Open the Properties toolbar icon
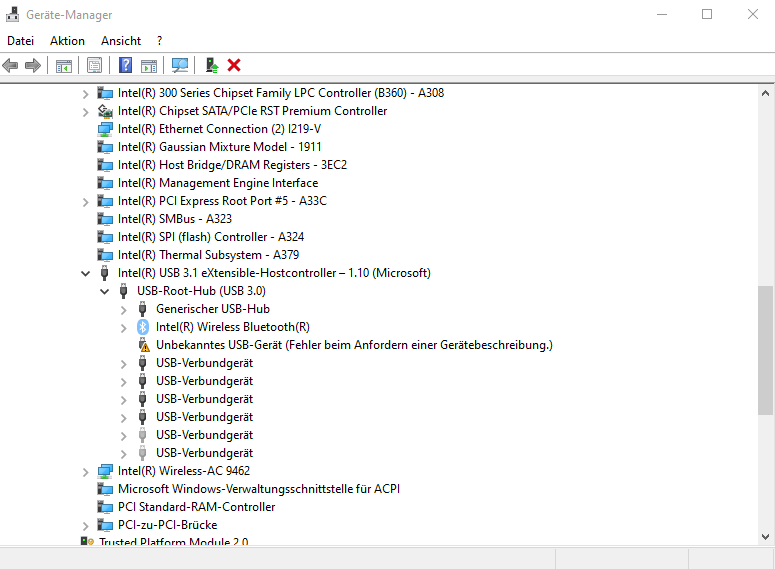The height and width of the screenshot is (569, 775). point(94,65)
